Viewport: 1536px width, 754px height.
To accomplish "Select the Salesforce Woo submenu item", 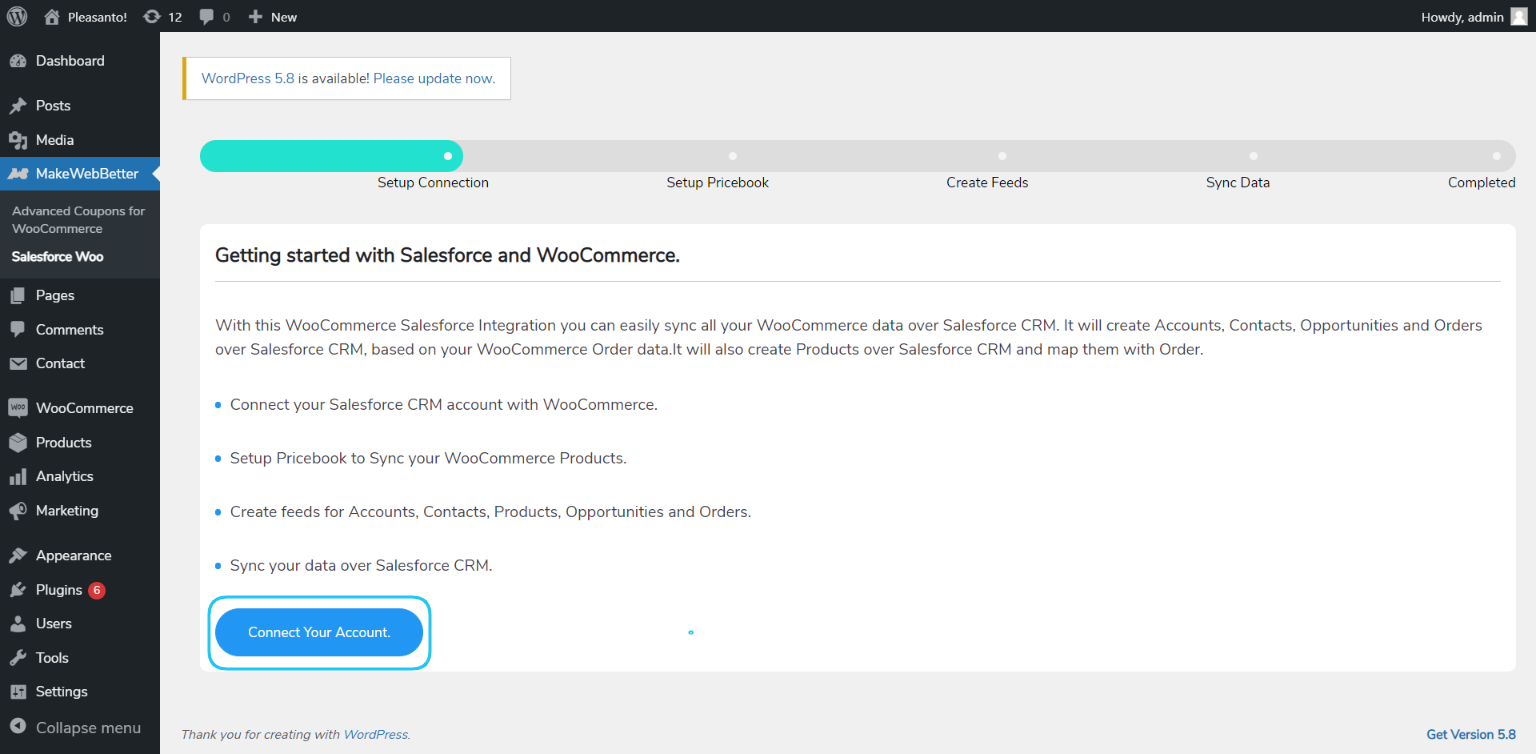I will click(x=57, y=257).
